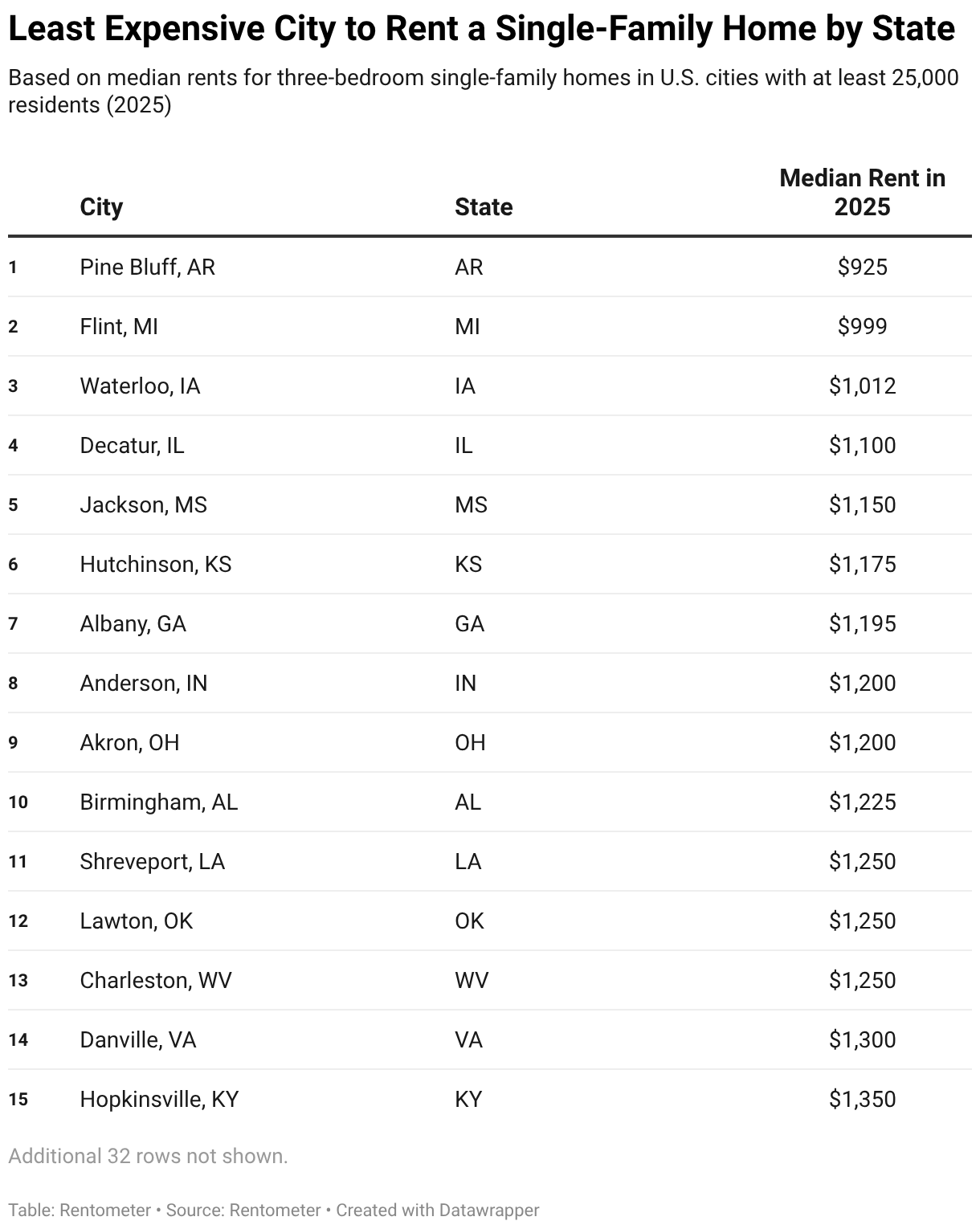Click the 'Source: Rentometer' text
This screenshot has height=1229, width=980.
tap(243, 1210)
